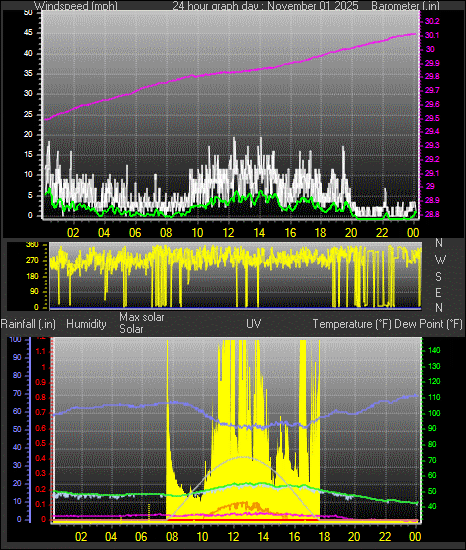Click the 270 wind direction degree label
This screenshot has height=550, width=466.
click(x=32, y=261)
